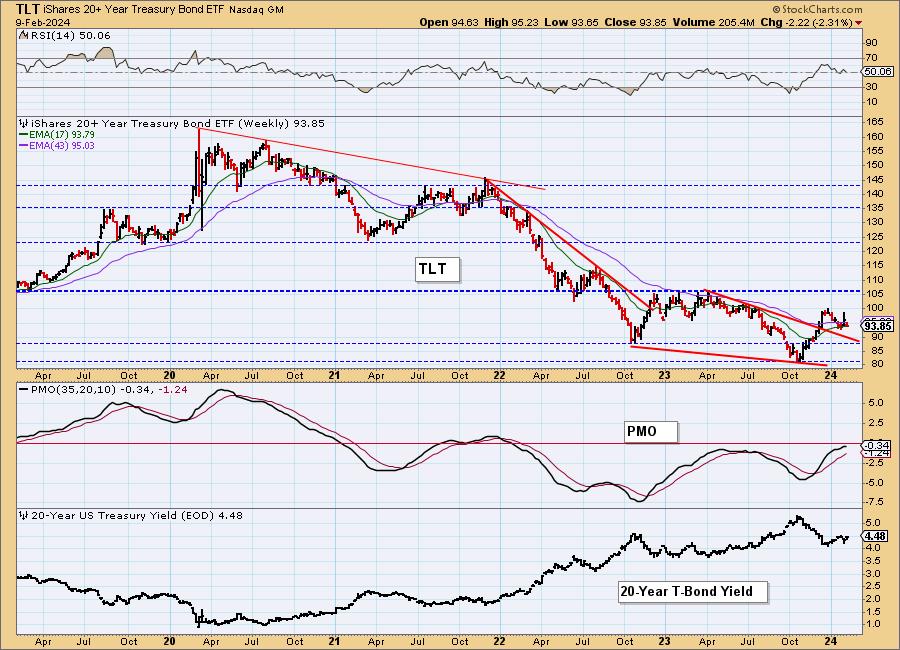
Task: Click the EMA(17) 93.79 legend entry
Action: point(57,134)
